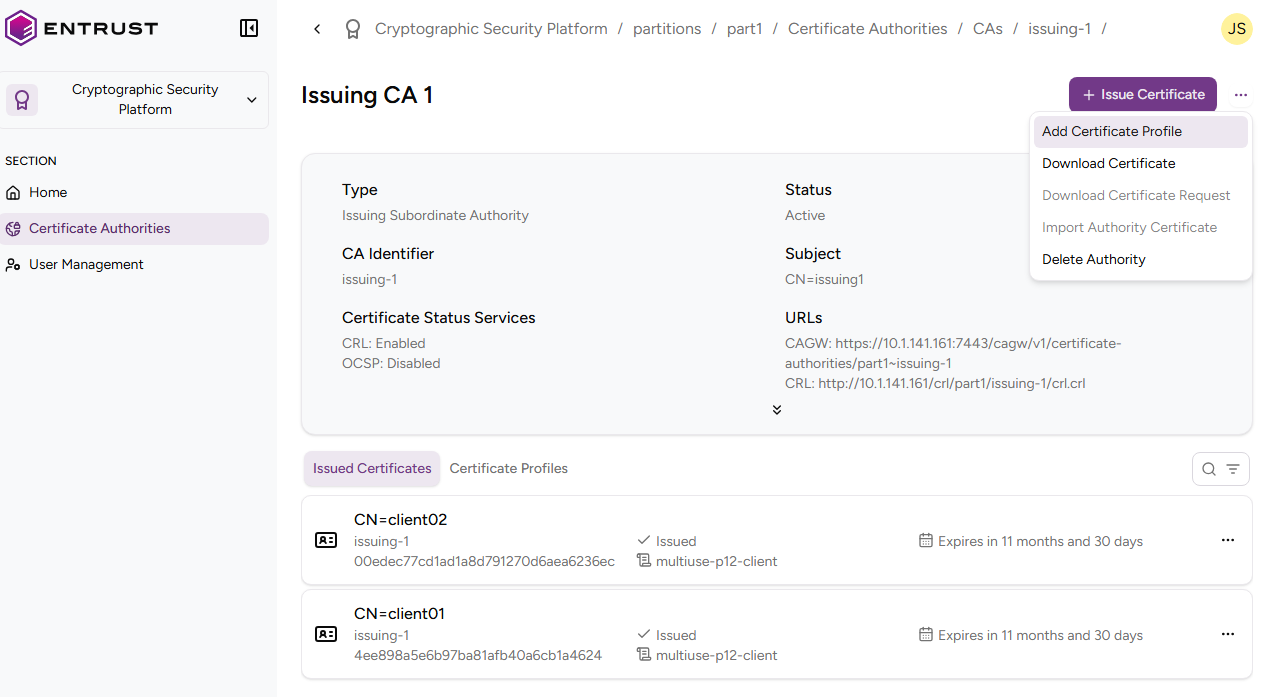Image resolution: width=1270 pixels, height=697 pixels.
Task: Click the JS user avatar
Action: 1237,29
